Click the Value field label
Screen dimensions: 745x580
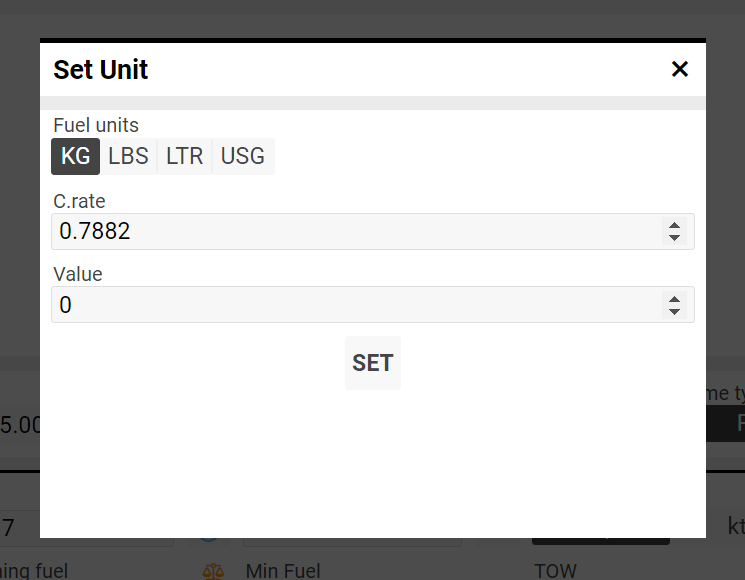(x=78, y=274)
